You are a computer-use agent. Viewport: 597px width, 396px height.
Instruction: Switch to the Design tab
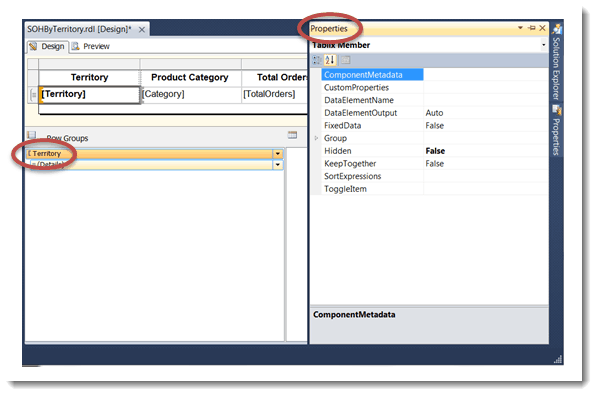pos(48,46)
